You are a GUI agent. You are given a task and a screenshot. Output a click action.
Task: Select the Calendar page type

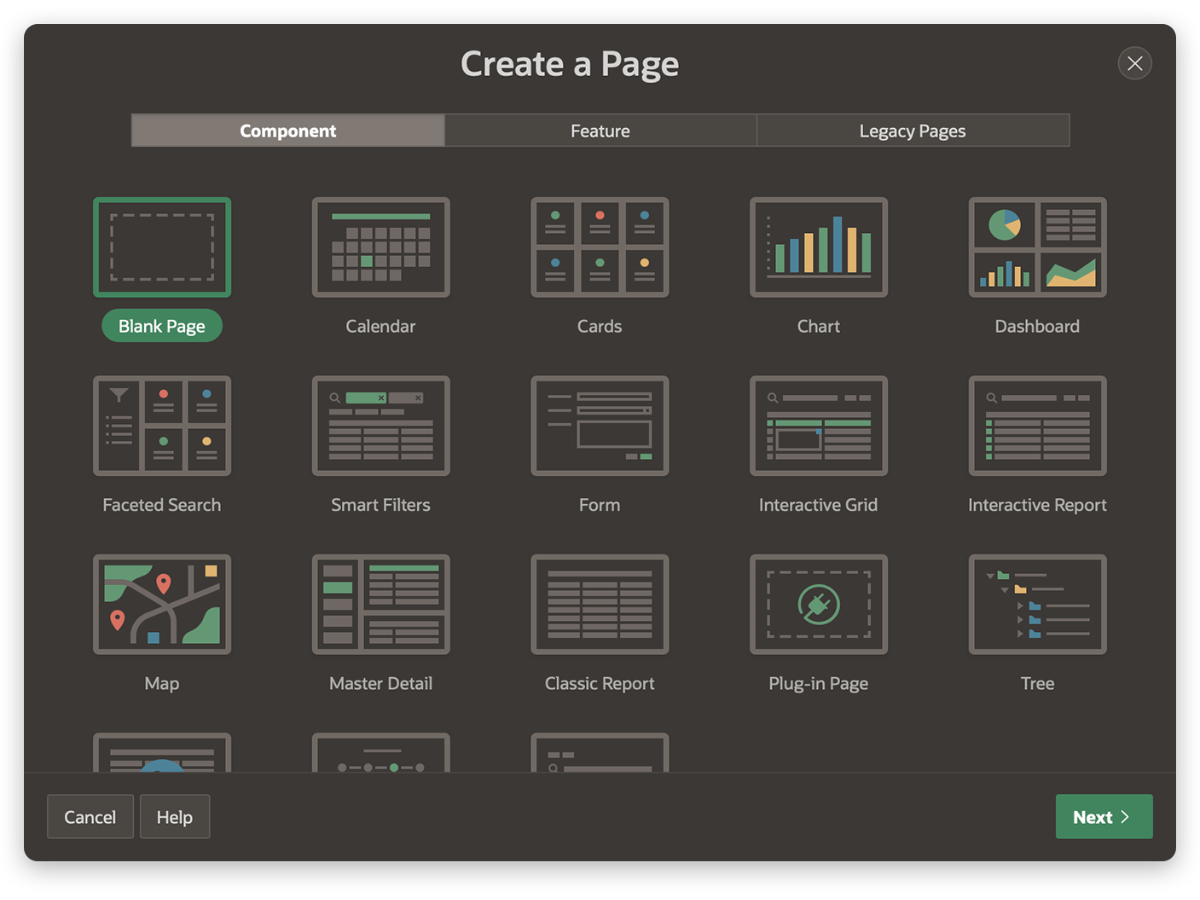[x=381, y=247]
